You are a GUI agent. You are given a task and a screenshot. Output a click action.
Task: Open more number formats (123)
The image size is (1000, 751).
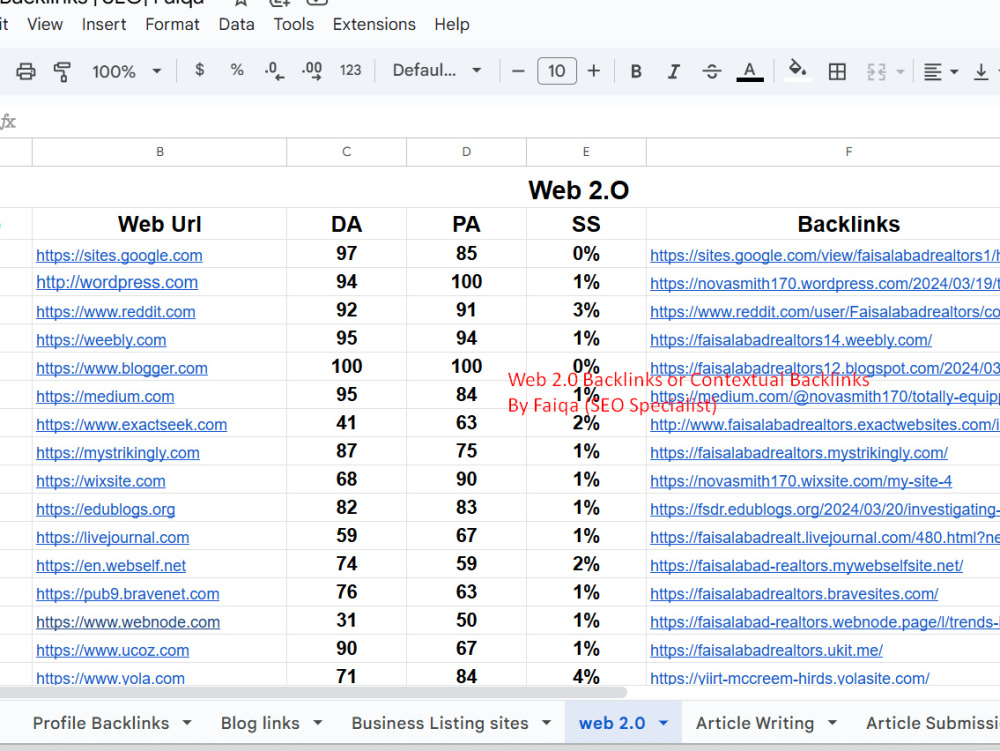pyautogui.click(x=350, y=70)
